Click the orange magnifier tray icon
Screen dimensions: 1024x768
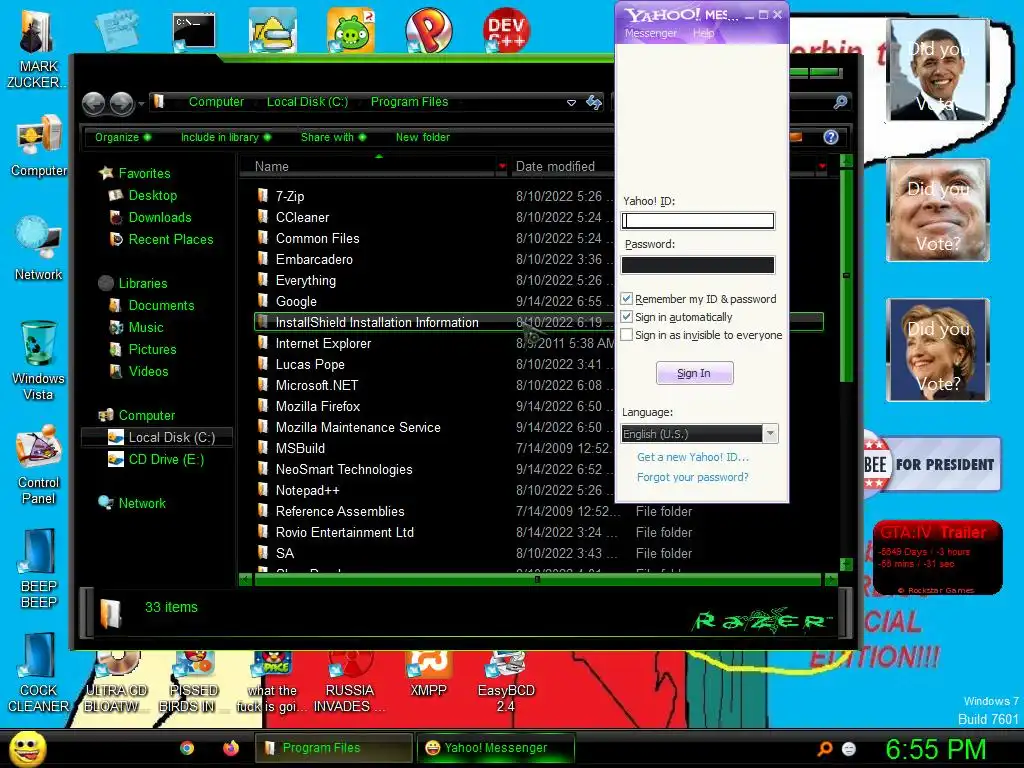tap(825, 748)
